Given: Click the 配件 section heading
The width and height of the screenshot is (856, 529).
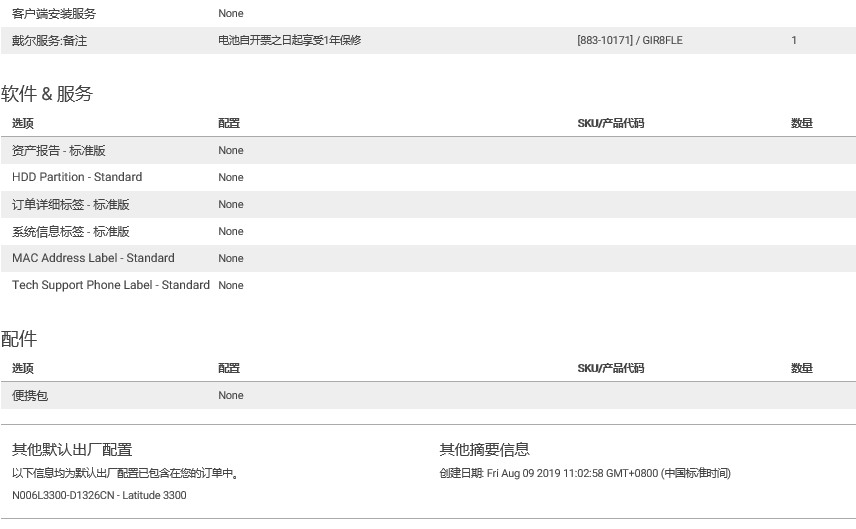Looking at the screenshot, I should pos(19,339).
